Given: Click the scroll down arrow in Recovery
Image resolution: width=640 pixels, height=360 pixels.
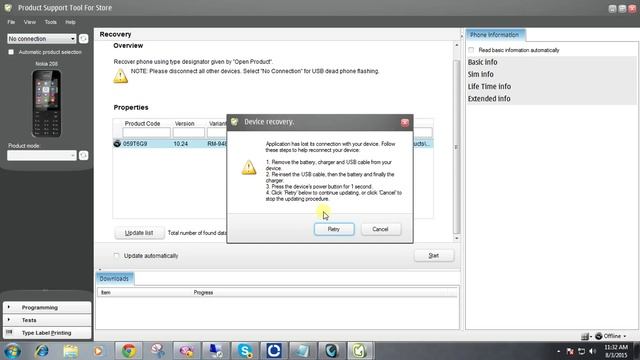Looking at the screenshot, I should pos(456,238).
